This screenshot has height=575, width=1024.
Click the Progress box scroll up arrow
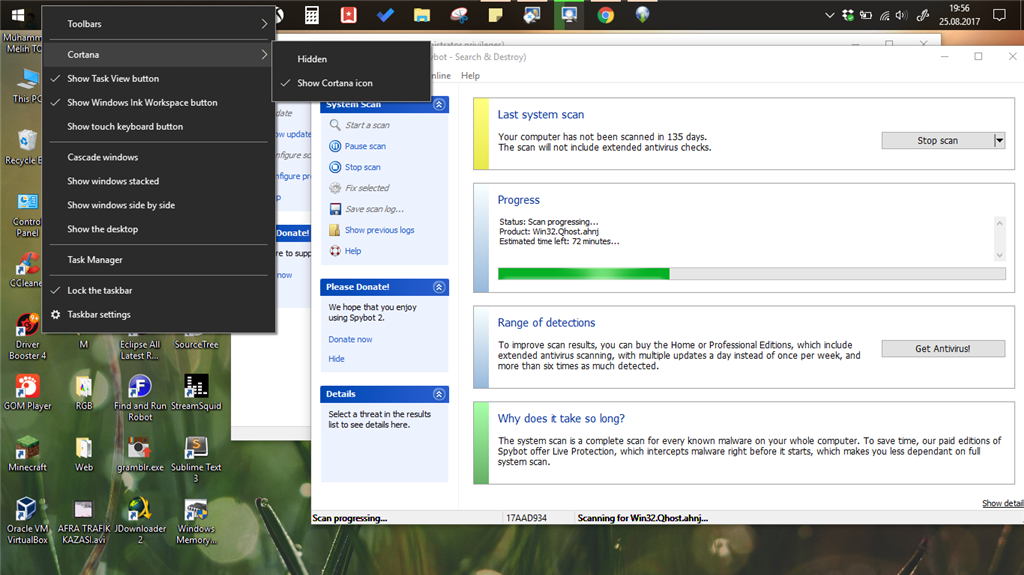point(999,223)
